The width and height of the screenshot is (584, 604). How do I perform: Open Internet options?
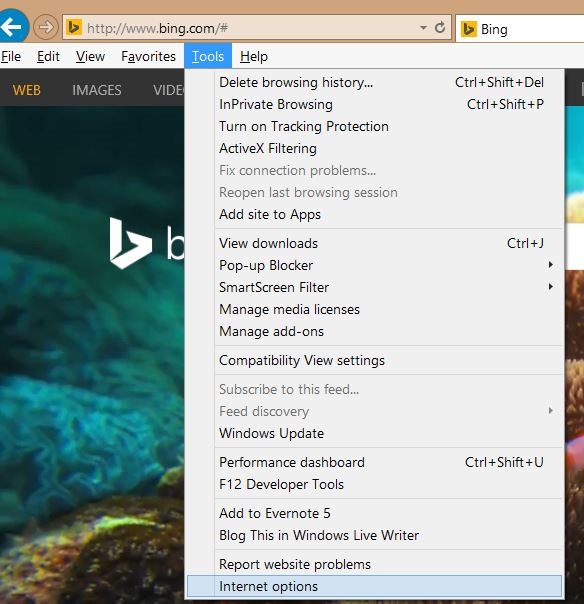point(374,587)
